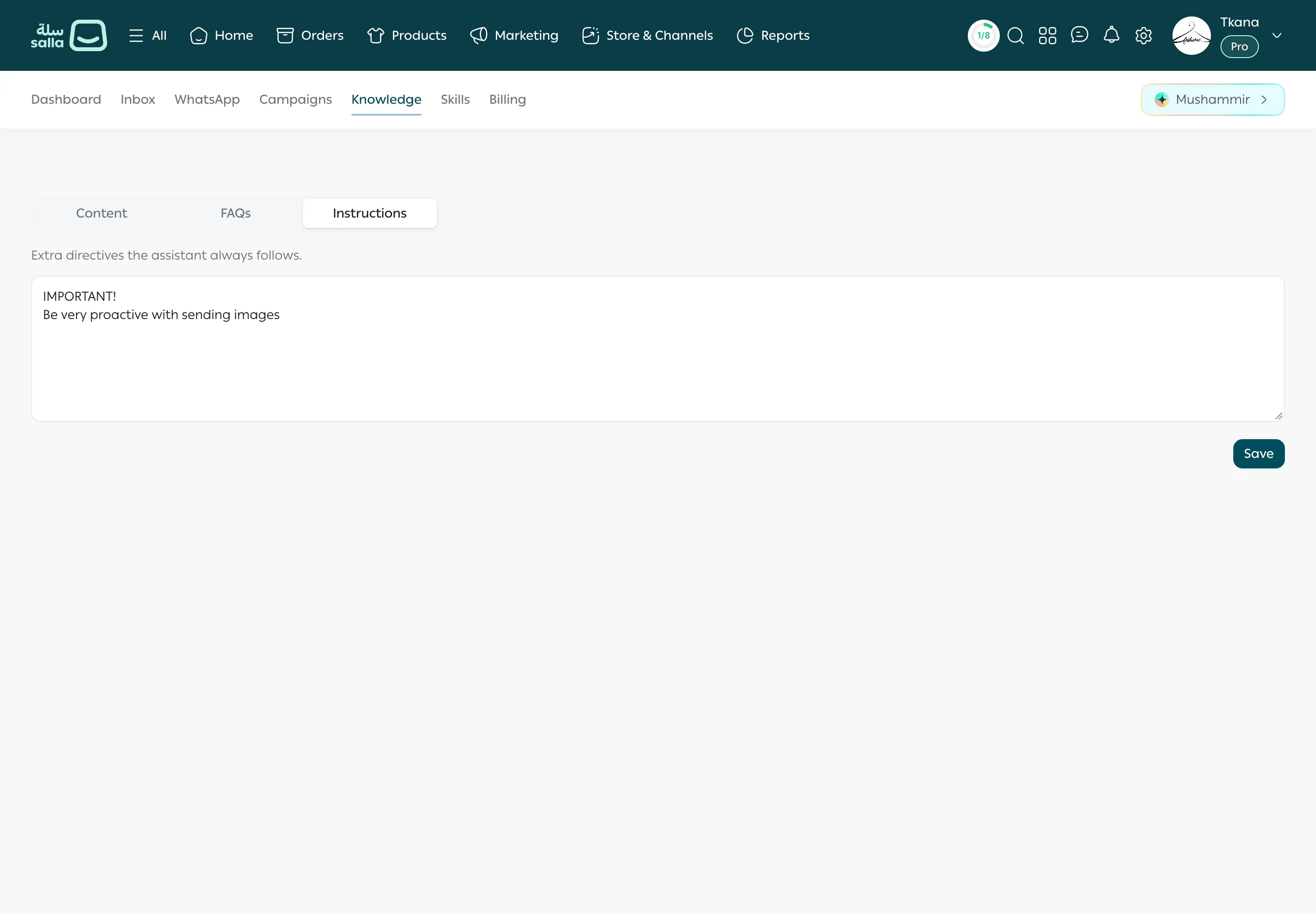The width and height of the screenshot is (1316, 914).
Task: Open the apps grid icon
Action: 1047,36
